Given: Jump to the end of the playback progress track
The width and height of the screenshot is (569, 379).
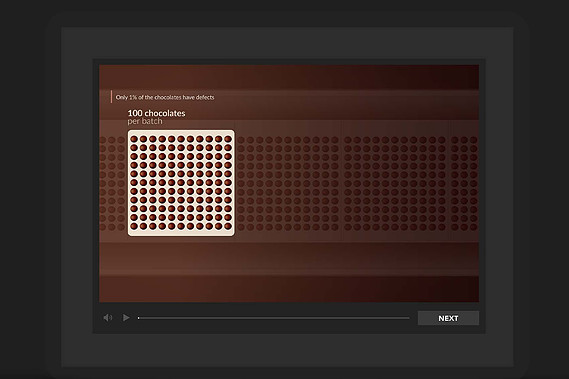Looking at the screenshot, I should coord(409,318).
